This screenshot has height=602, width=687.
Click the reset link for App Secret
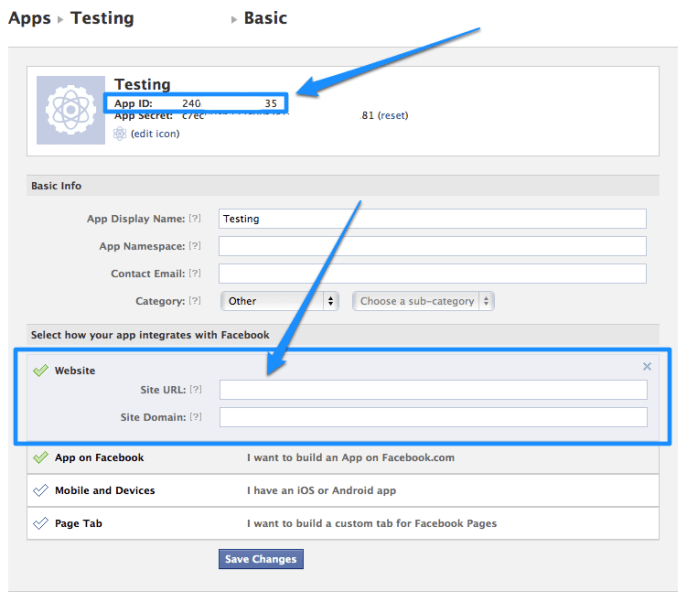tap(393, 115)
